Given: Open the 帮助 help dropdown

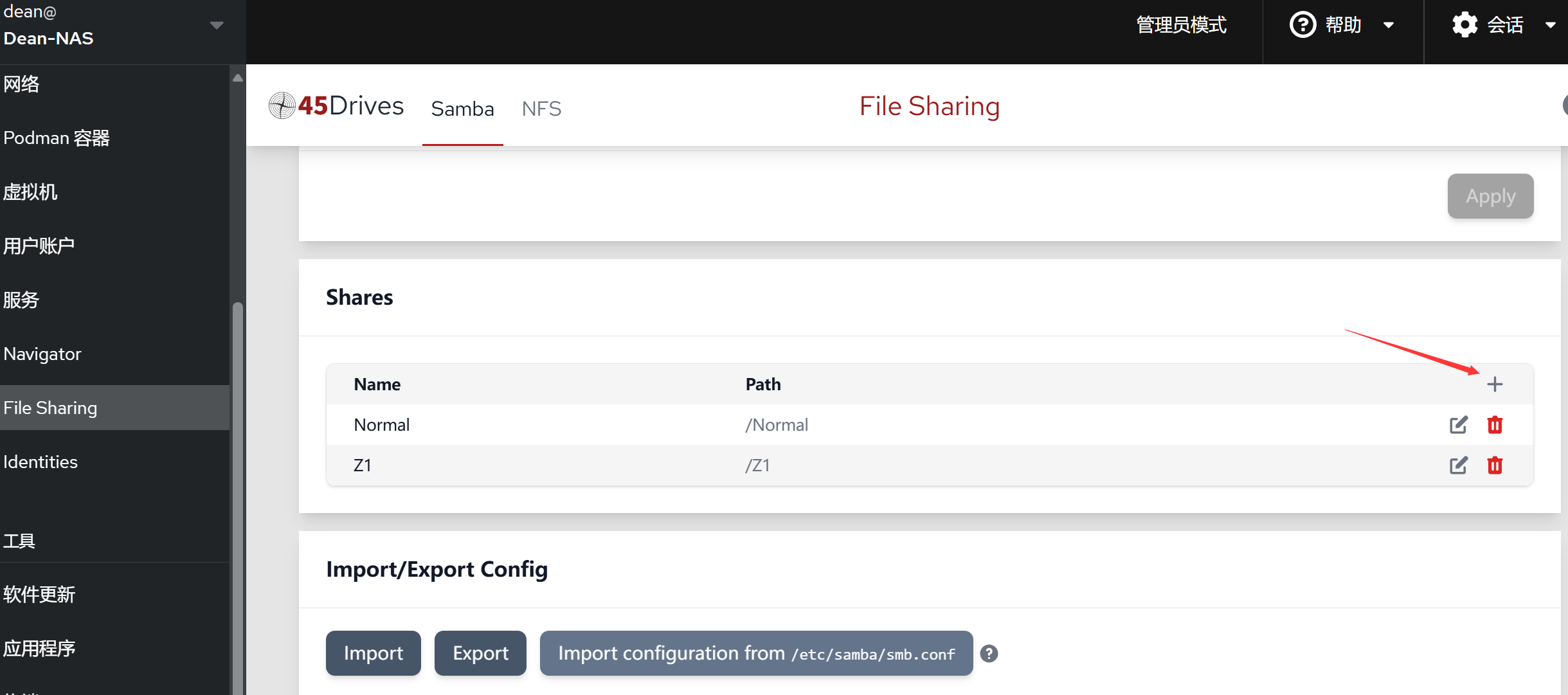Looking at the screenshot, I should click(1389, 25).
